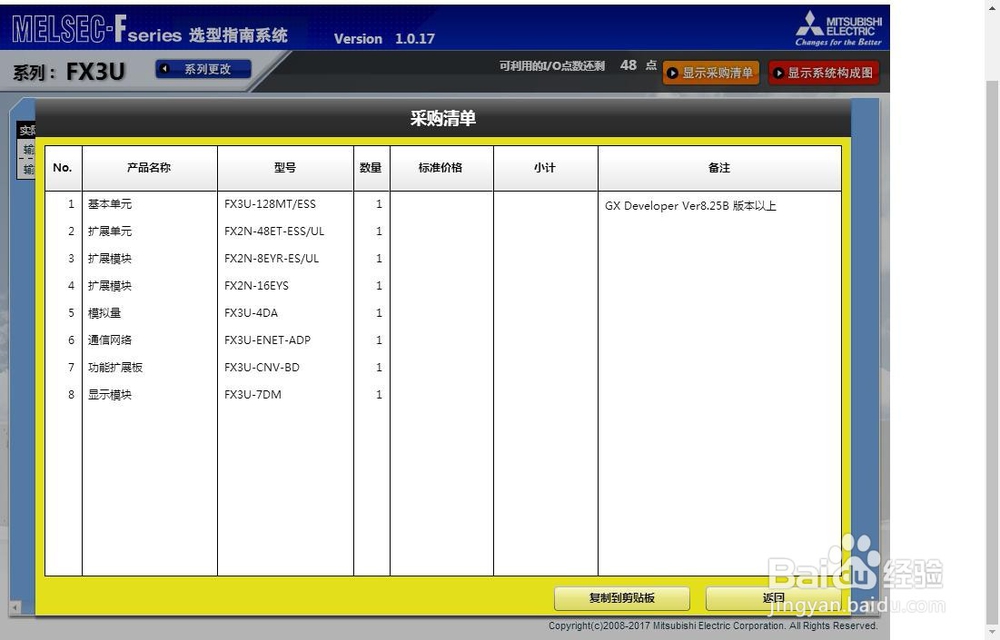The width and height of the screenshot is (1000, 640).
Task: Click the 型号 column header
Action: [x=285, y=168]
